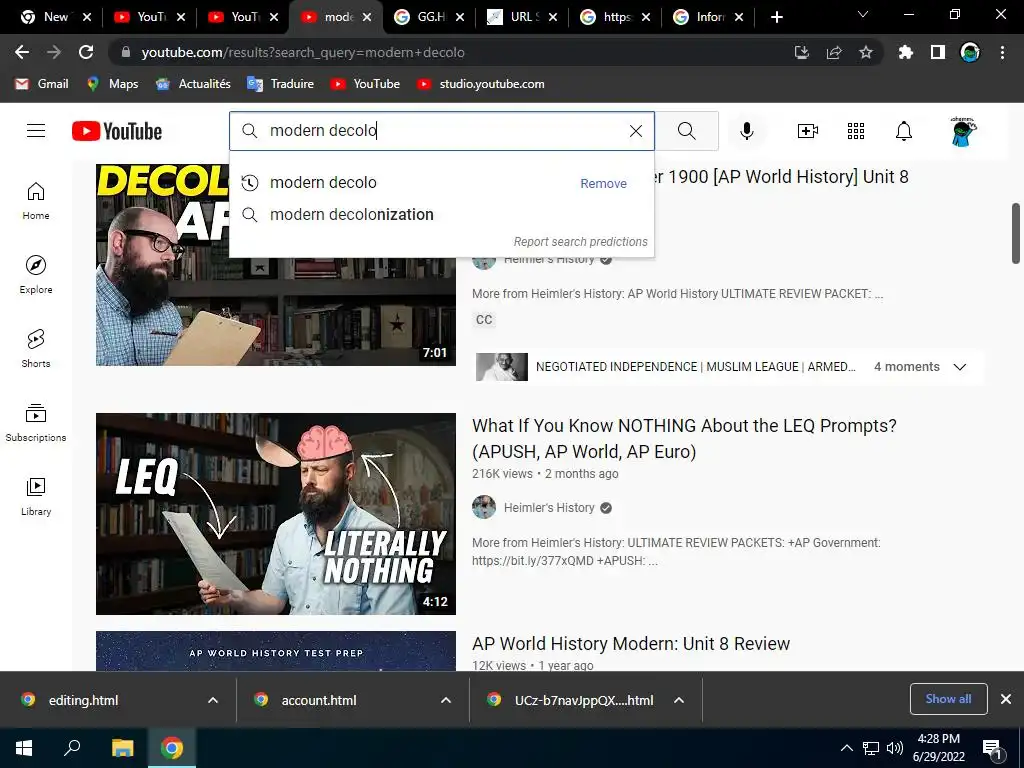1024x768 pixels.
Task: Start voice search with the microphone
Action: coord(746,131)
